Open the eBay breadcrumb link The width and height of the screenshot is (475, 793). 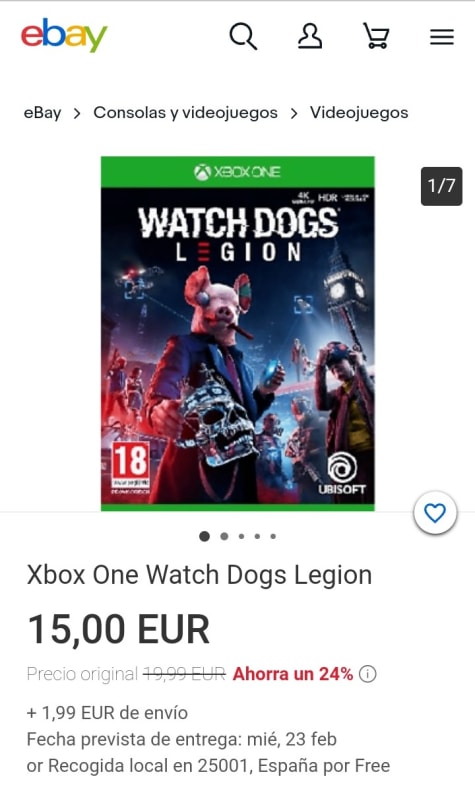(42, 113)
